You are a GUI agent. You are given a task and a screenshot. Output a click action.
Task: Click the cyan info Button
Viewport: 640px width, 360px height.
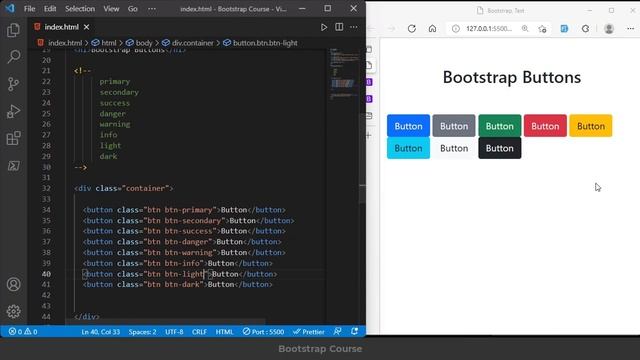point(408,148)
